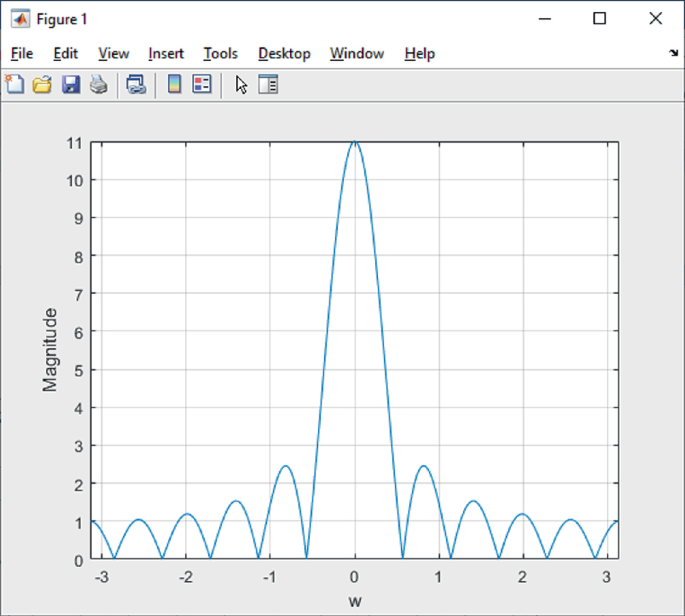Insert a colorbar using the toolbar icon
Viewport: 685px width, 616px height.
(x=174, y=85)
